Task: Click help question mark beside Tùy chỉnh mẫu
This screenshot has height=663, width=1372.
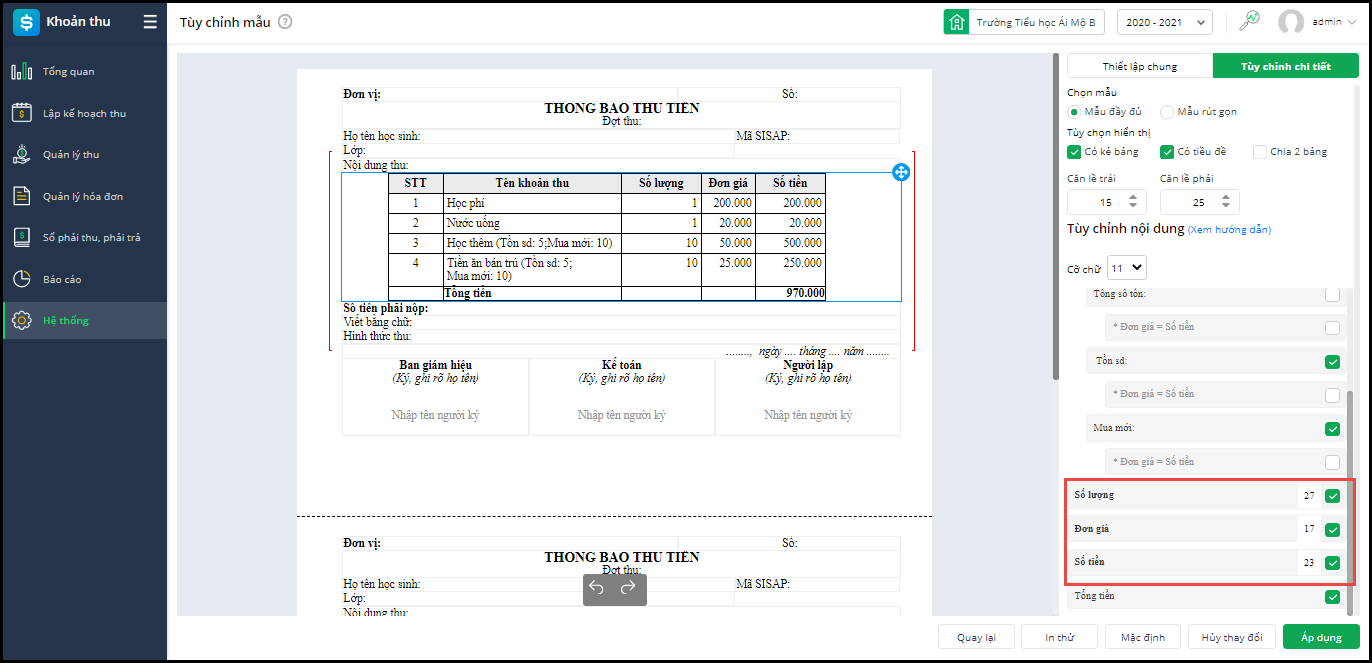Action: [x=285, y=22]
